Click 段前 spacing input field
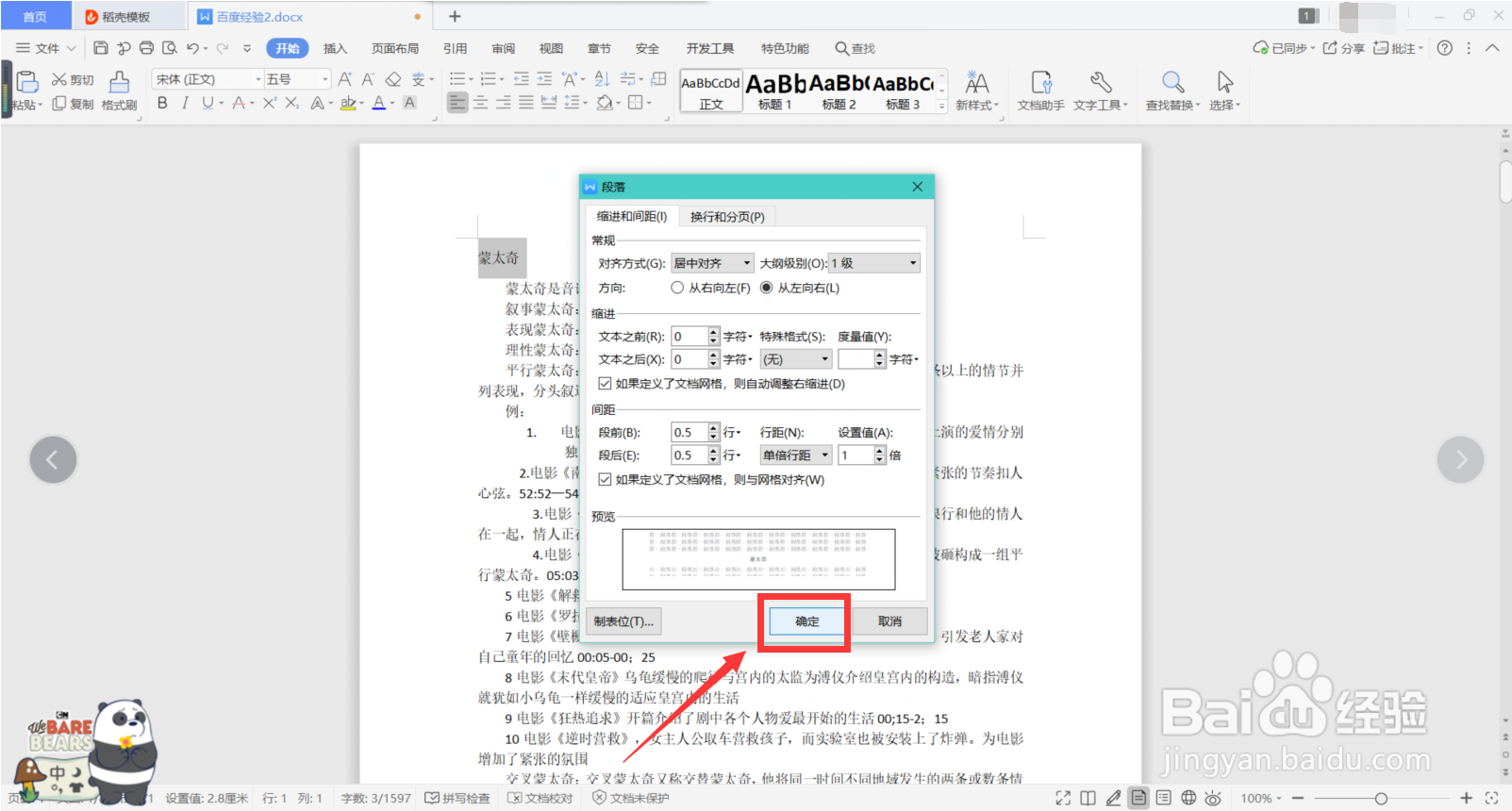 [689, 432]
